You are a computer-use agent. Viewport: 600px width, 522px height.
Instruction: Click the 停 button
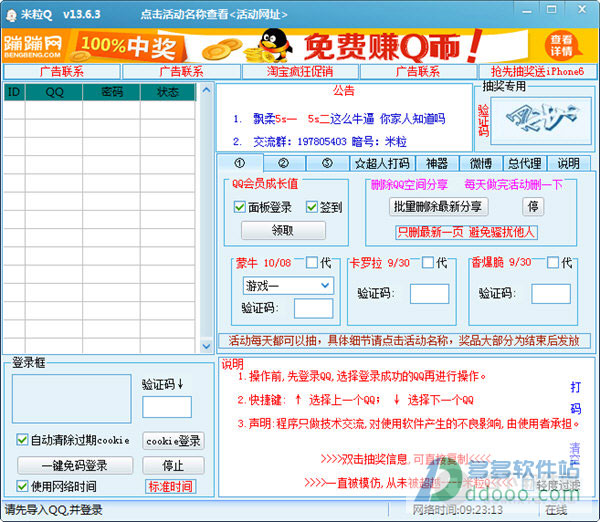click(x=533, y=207)
